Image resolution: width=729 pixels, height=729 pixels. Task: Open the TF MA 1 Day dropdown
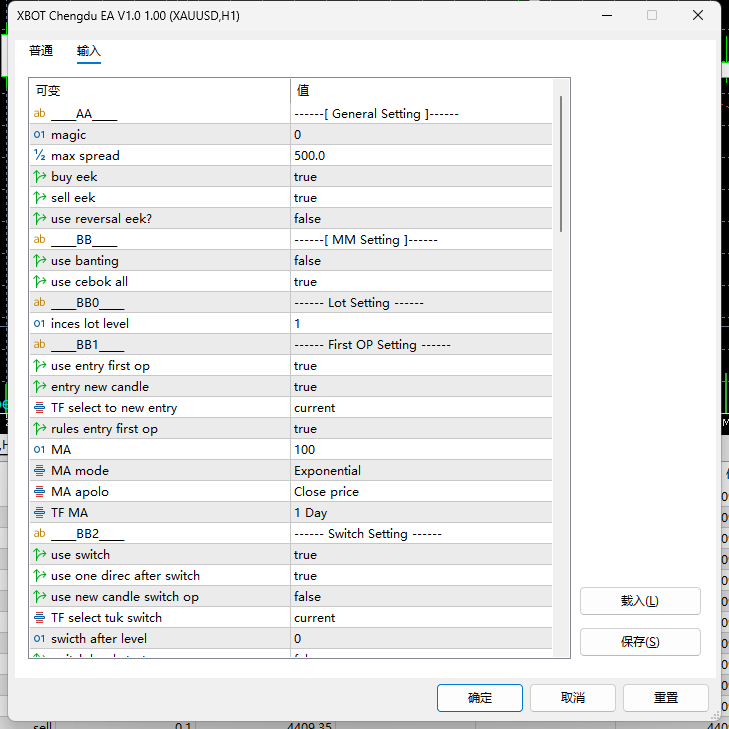421,513
